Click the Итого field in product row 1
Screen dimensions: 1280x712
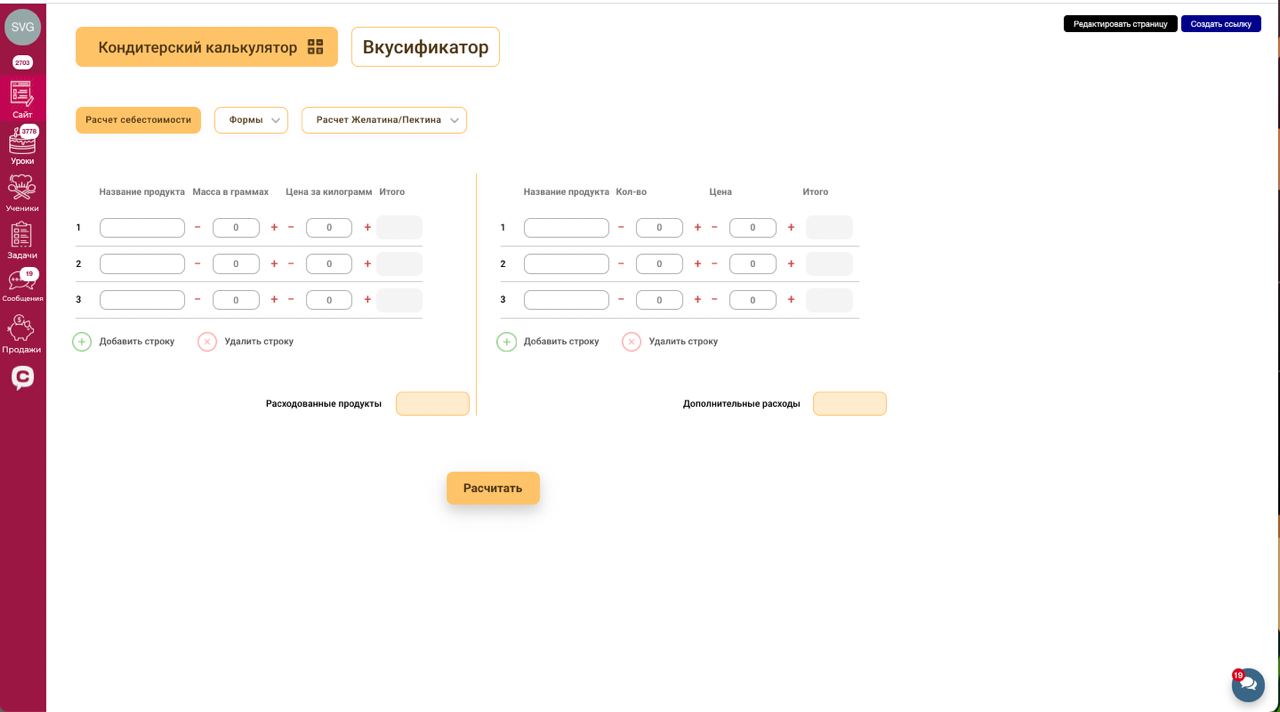400,228
